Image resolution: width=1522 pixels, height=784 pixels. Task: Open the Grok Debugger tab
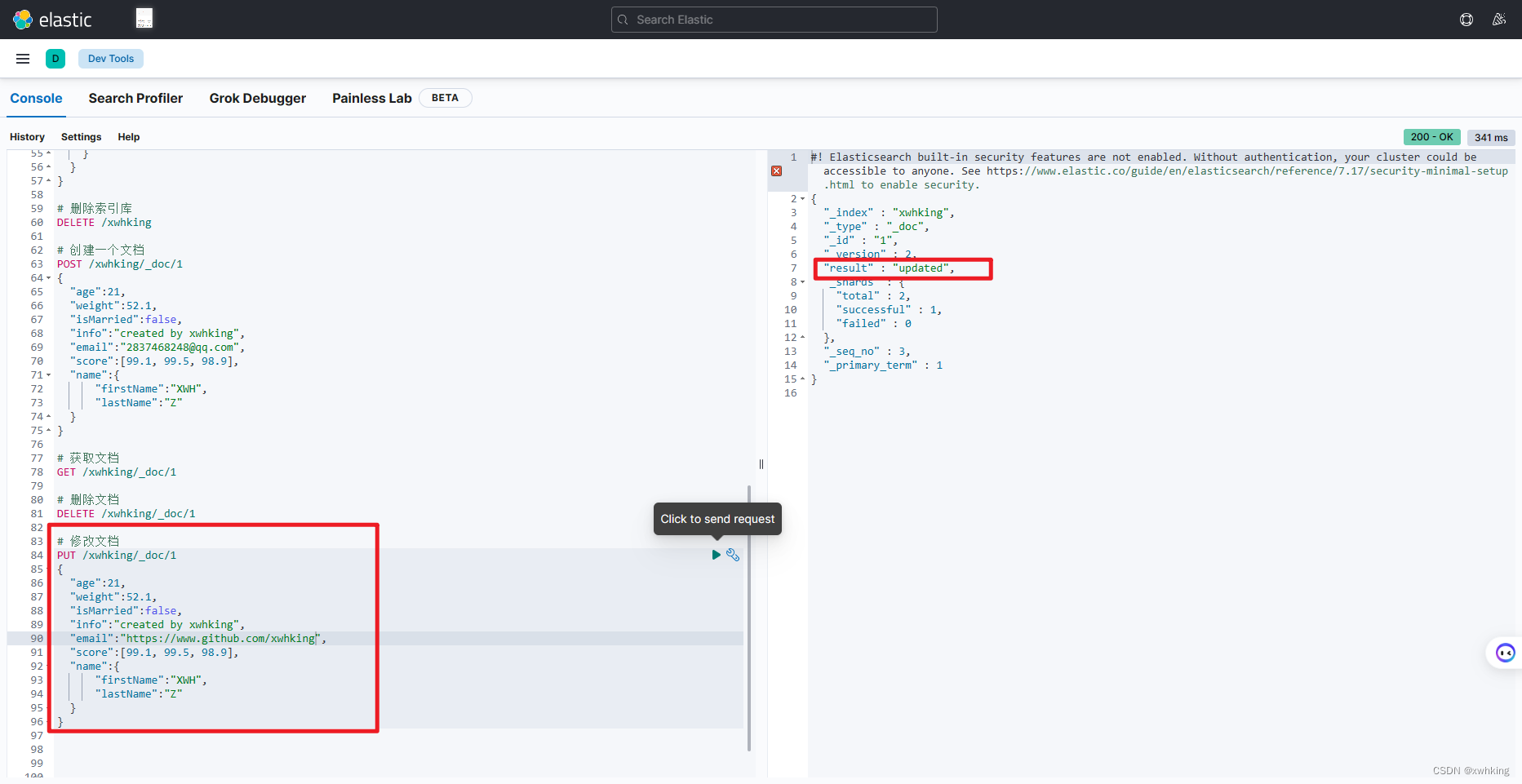click(258, 98)
